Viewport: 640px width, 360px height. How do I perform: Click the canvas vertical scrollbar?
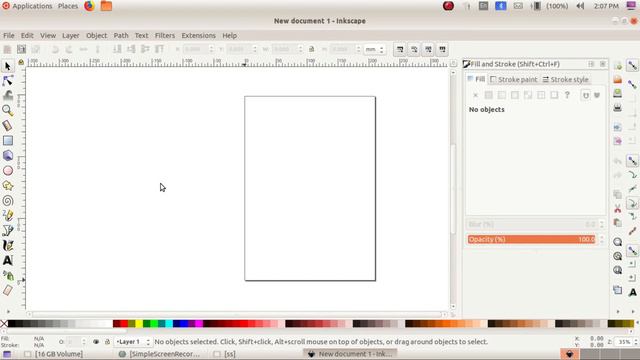[x=453, y=189]
